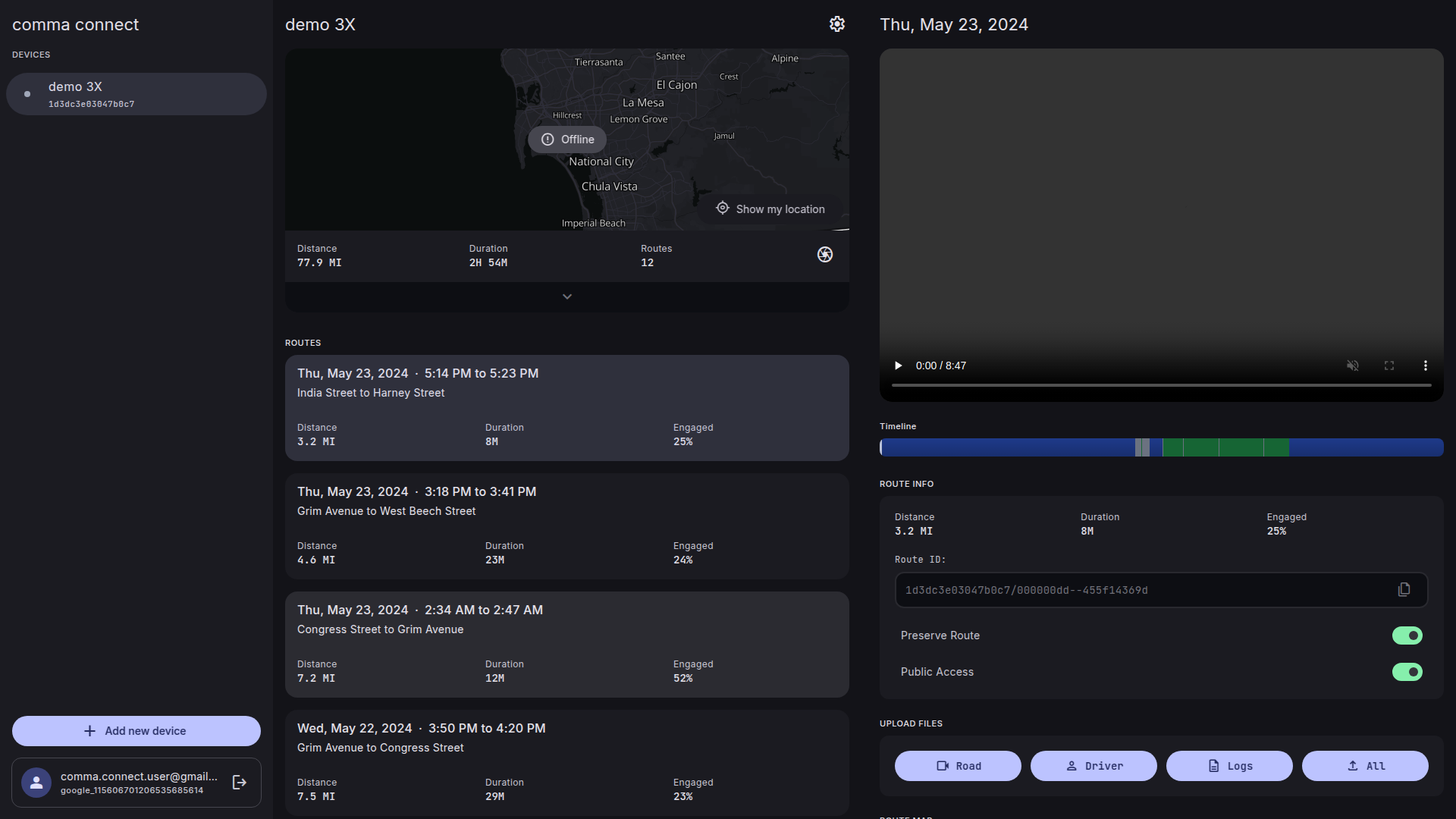
Task: Click the take snapshot camera icon
Action: point(824,255)
